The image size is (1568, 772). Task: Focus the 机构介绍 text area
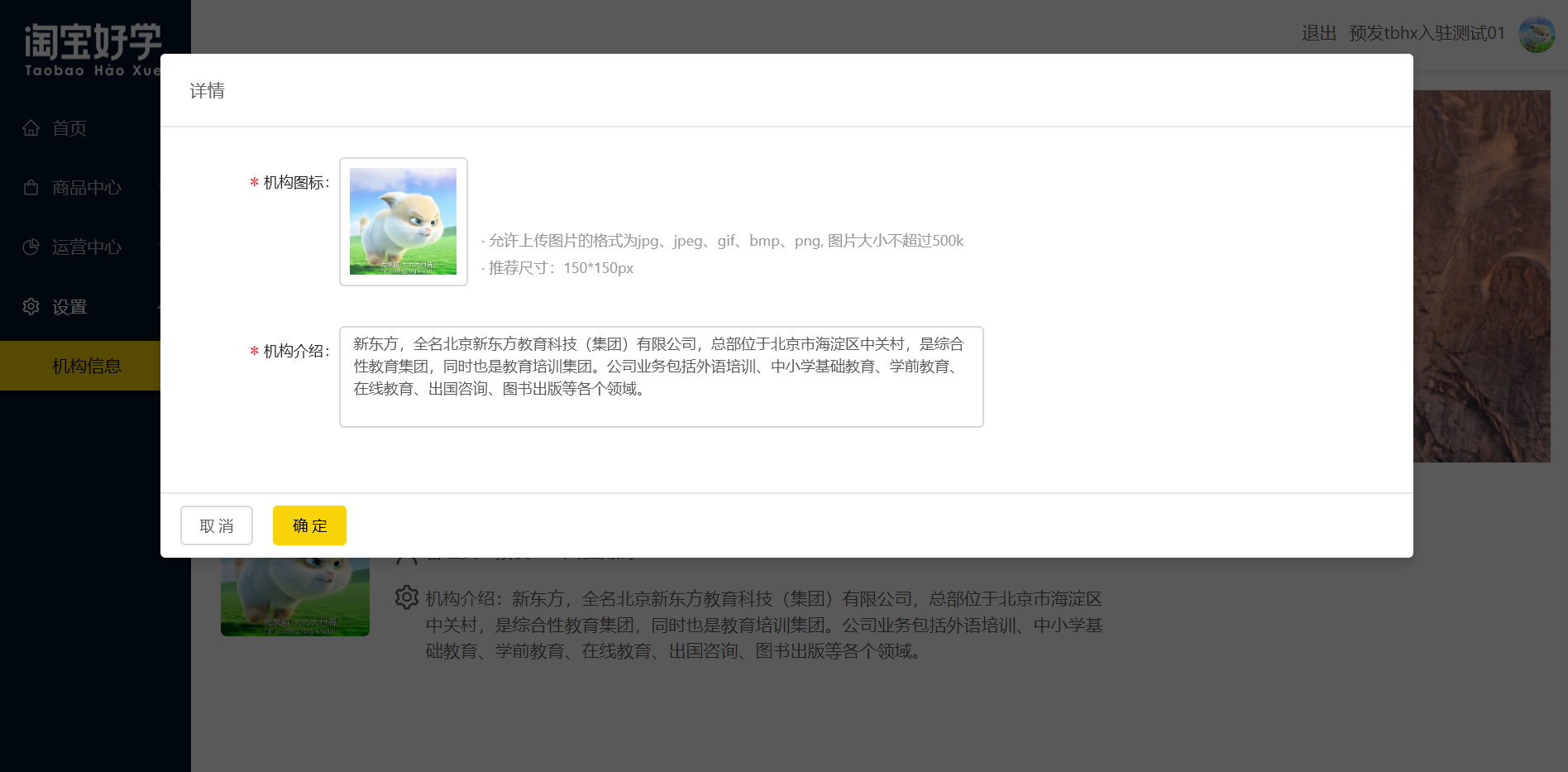click(662, 376)
